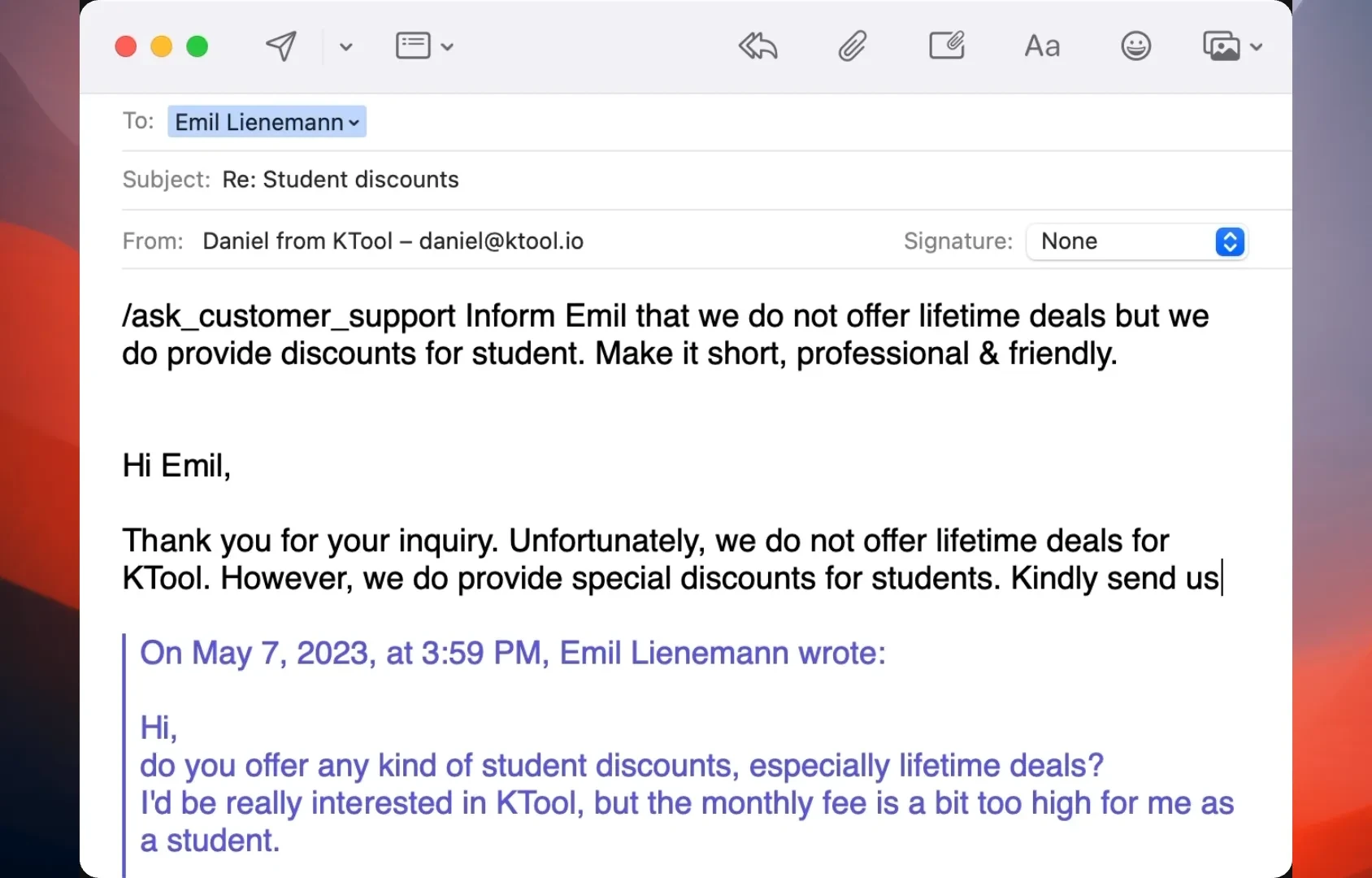Click the Reply All arrows icon
This screenshot has width=1372, height=878.
tap(758, 46)
